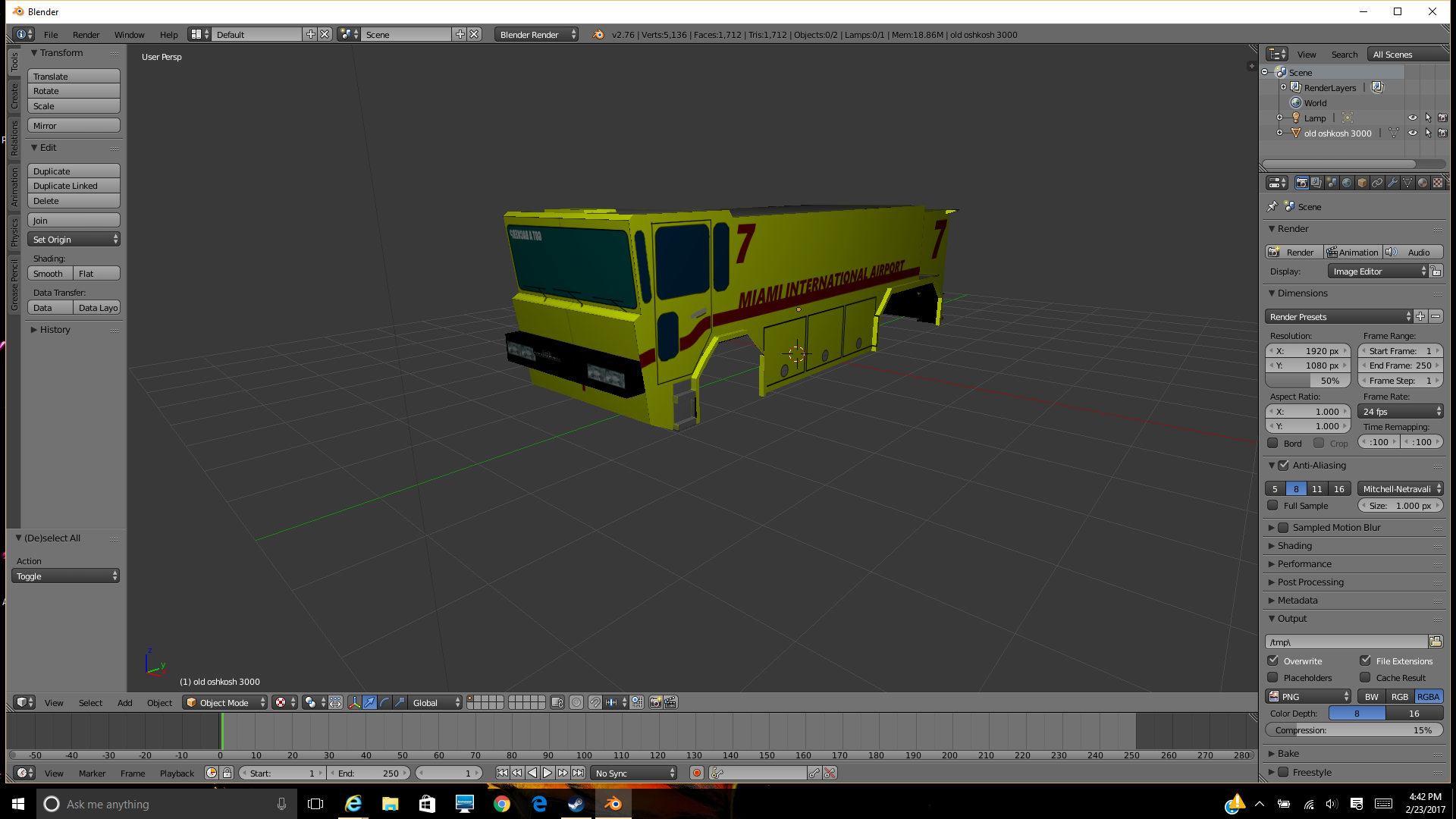Expand the old oshkosh 3000 outliner tree item
The height and width of the screenshot is (819, 1456).
1279,133
